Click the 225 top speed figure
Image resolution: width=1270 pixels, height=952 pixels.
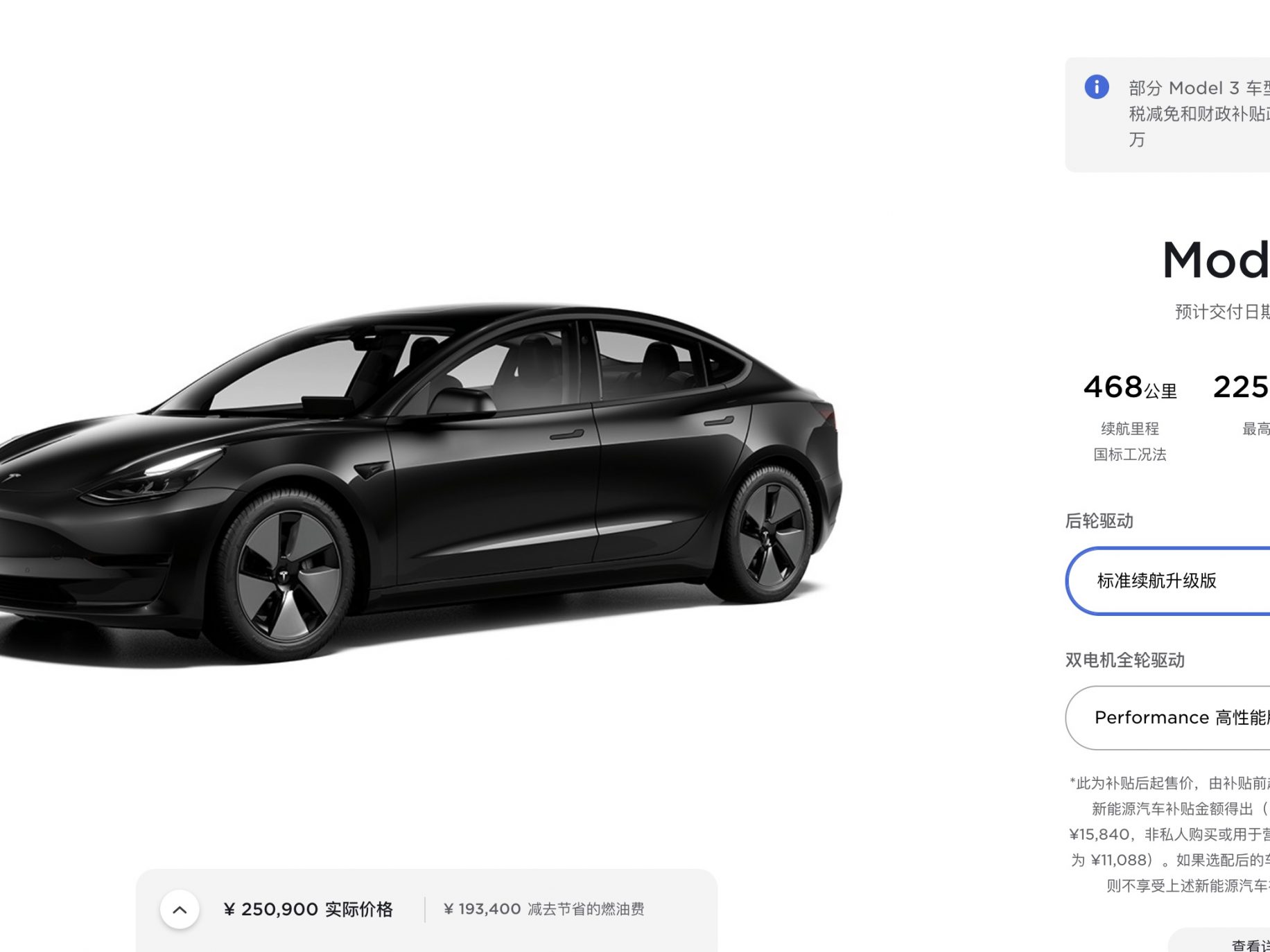pos(1241,387)
